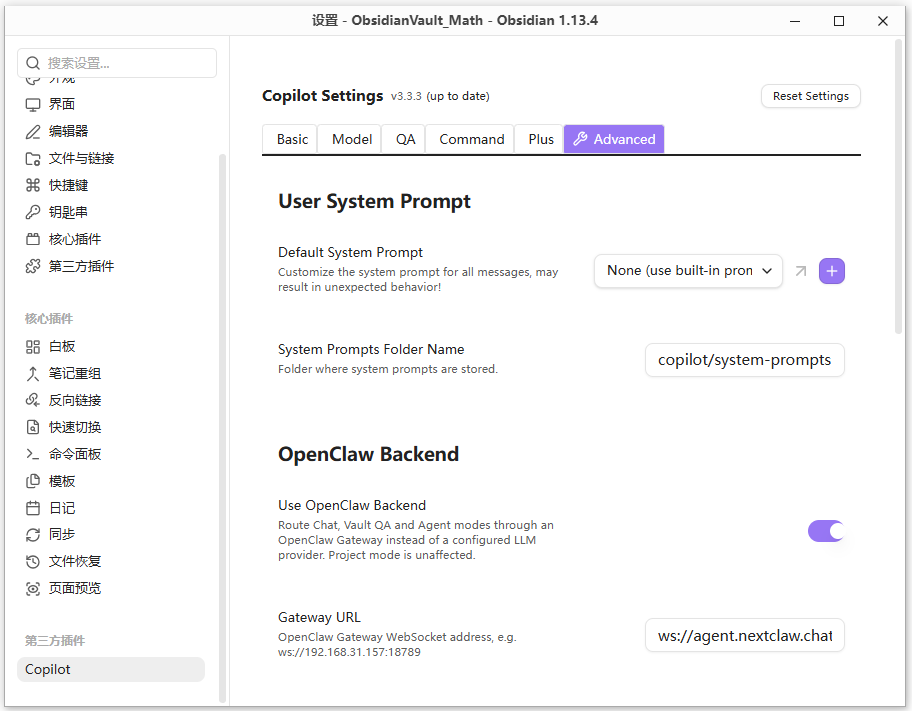Image resolution: width=912 pixels, height=711 pixels.
Task: Click the System Prompts Folder Name field
Action: pyautogui.click(x=744, y=360)
